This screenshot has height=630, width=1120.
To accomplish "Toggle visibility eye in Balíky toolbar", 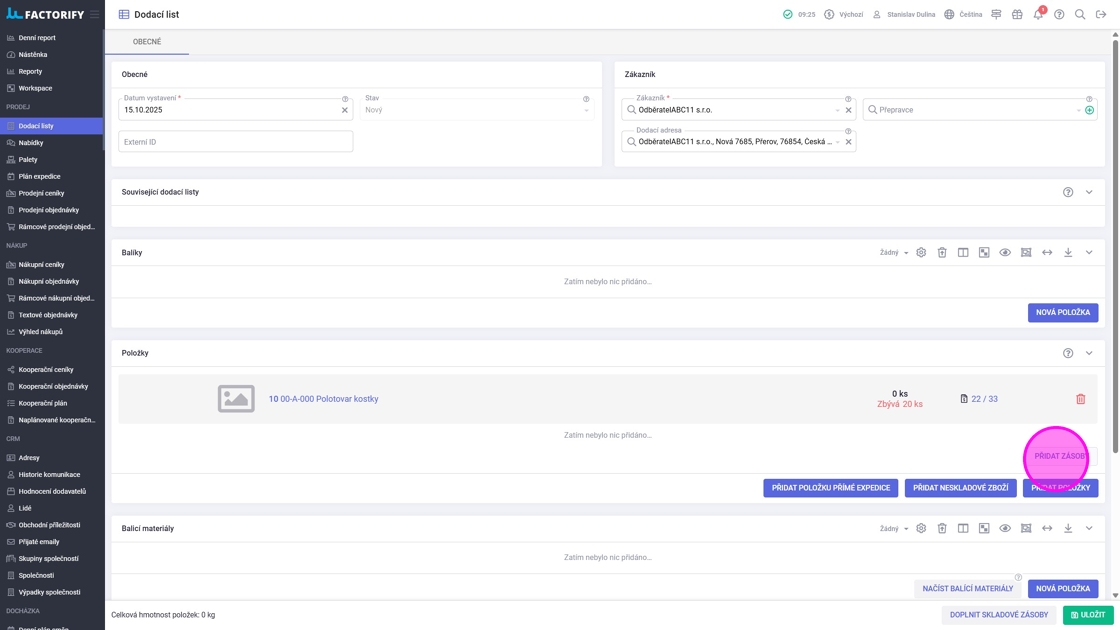I will (1005, 253).
